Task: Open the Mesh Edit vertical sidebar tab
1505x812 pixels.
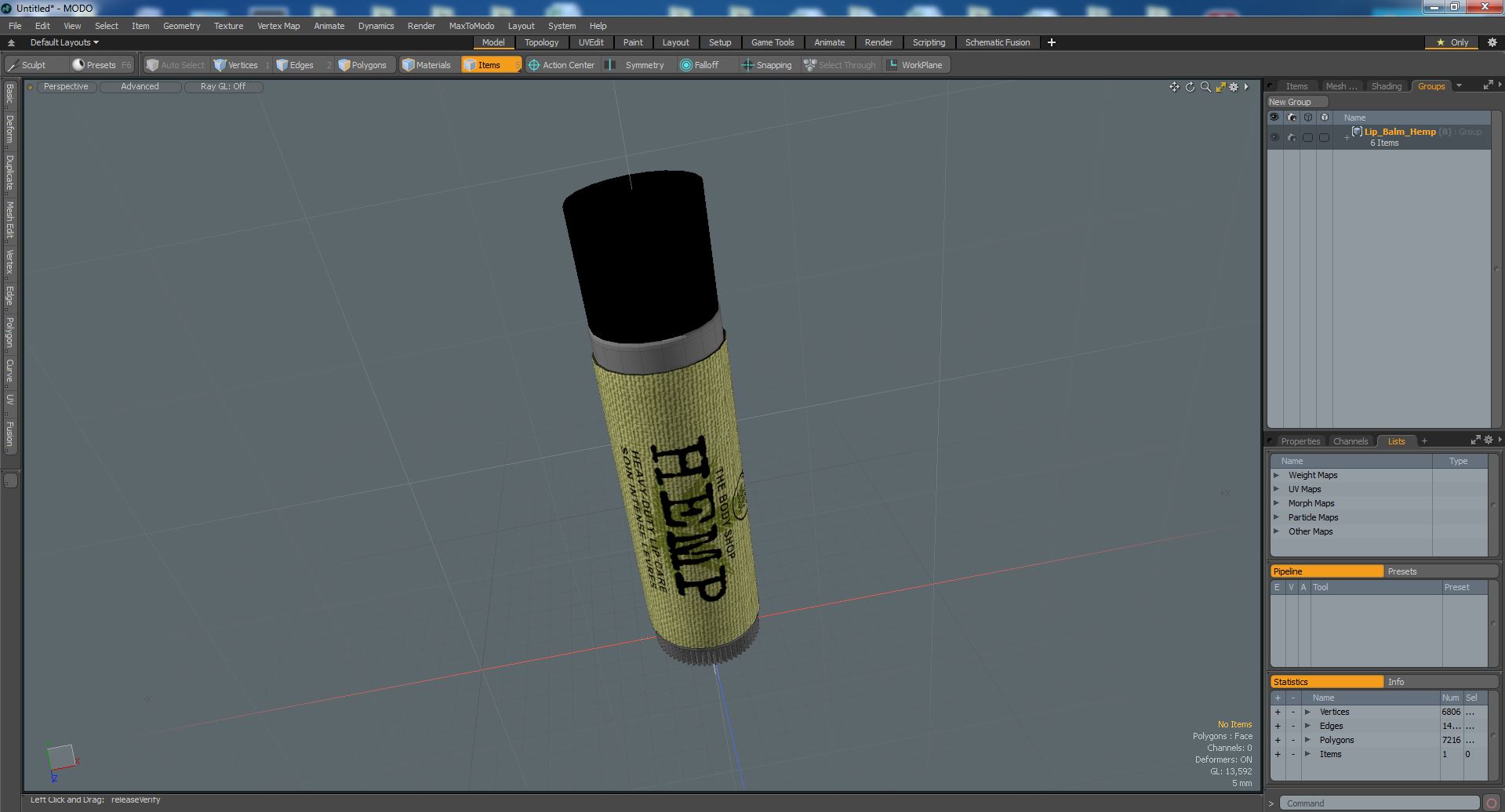Action: coord(10,220)
